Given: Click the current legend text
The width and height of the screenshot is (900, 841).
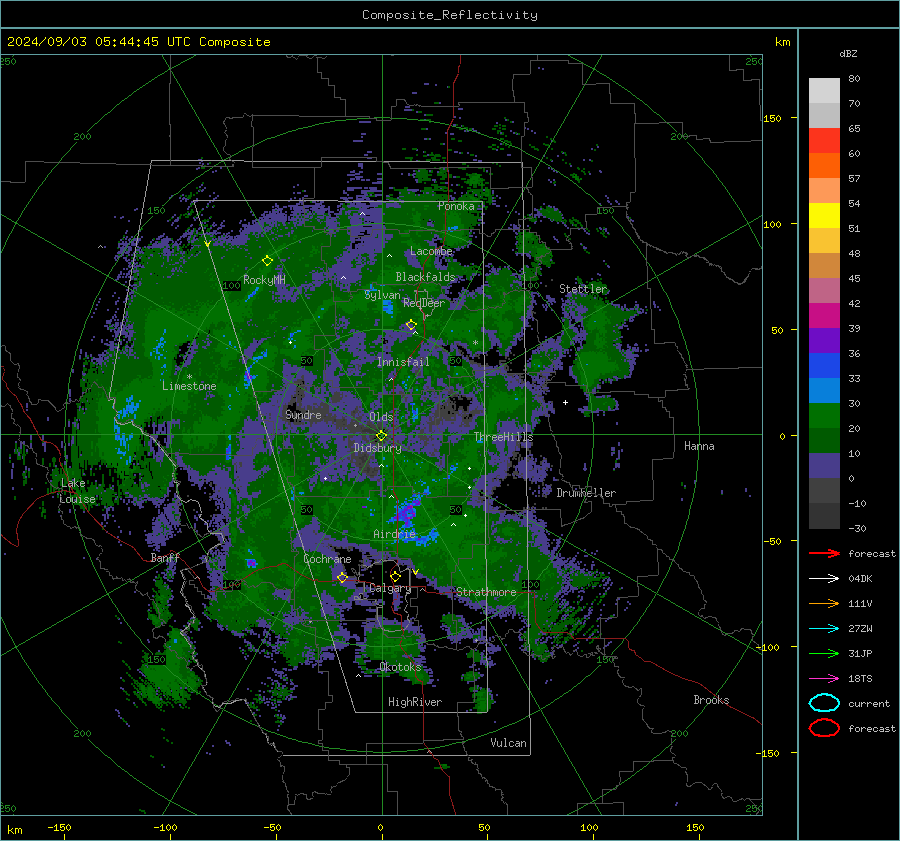Looking at the screenshot, I should [x=869, y=703].
